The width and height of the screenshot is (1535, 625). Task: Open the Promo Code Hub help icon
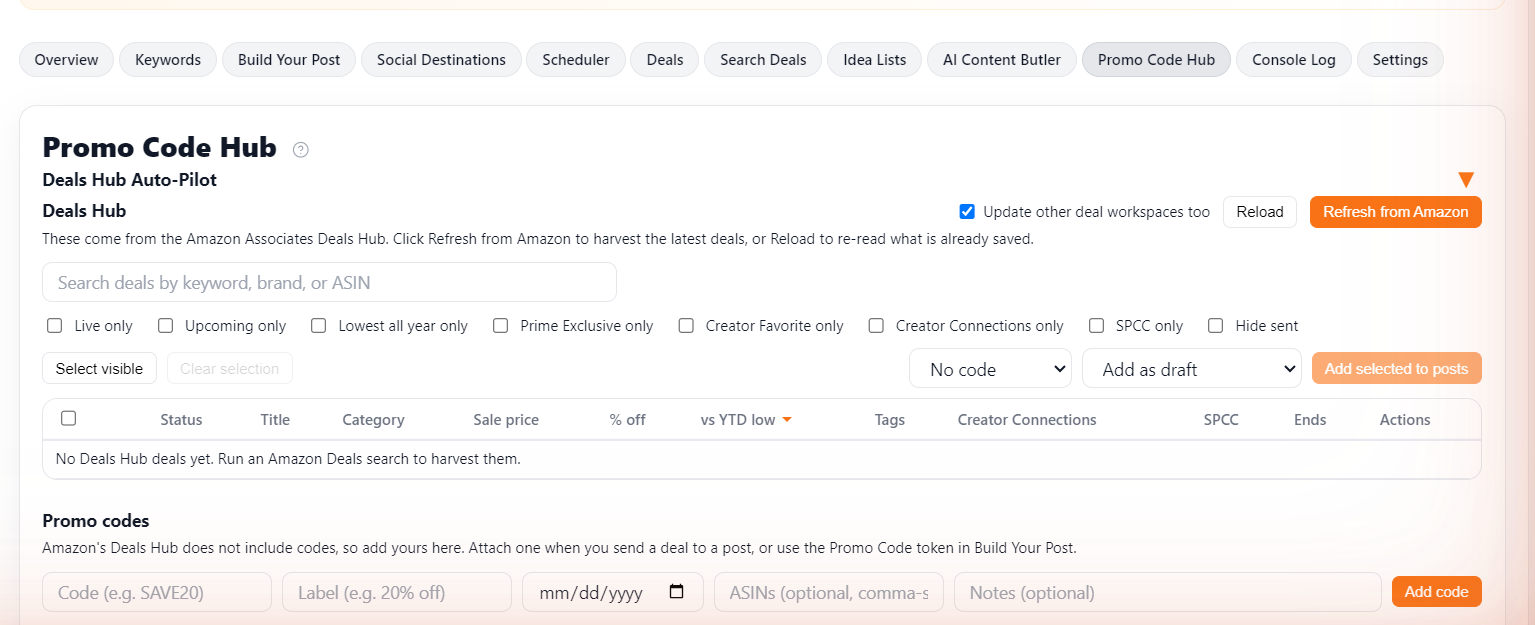click(300, 150)
